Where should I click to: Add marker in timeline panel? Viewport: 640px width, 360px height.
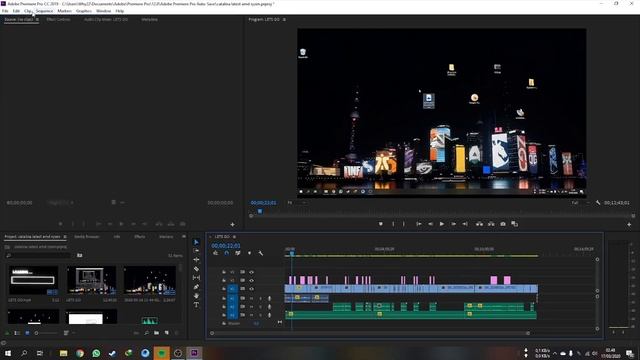pyautogui.click(x=249, y=253)
